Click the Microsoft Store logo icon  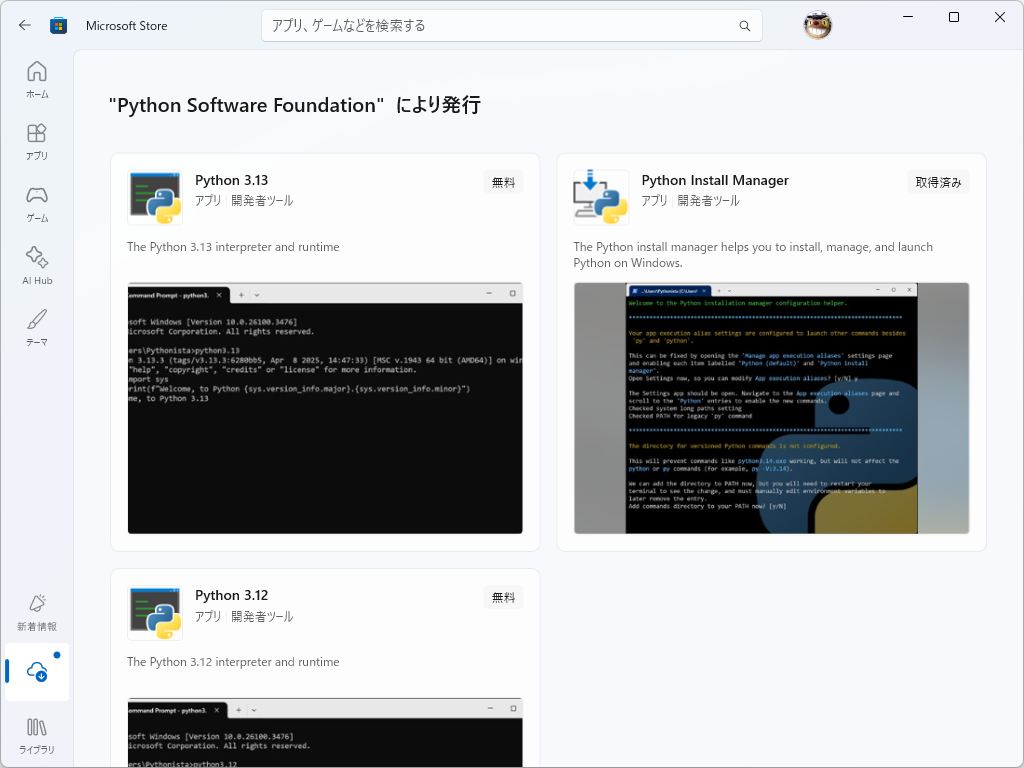pos(59,25)
